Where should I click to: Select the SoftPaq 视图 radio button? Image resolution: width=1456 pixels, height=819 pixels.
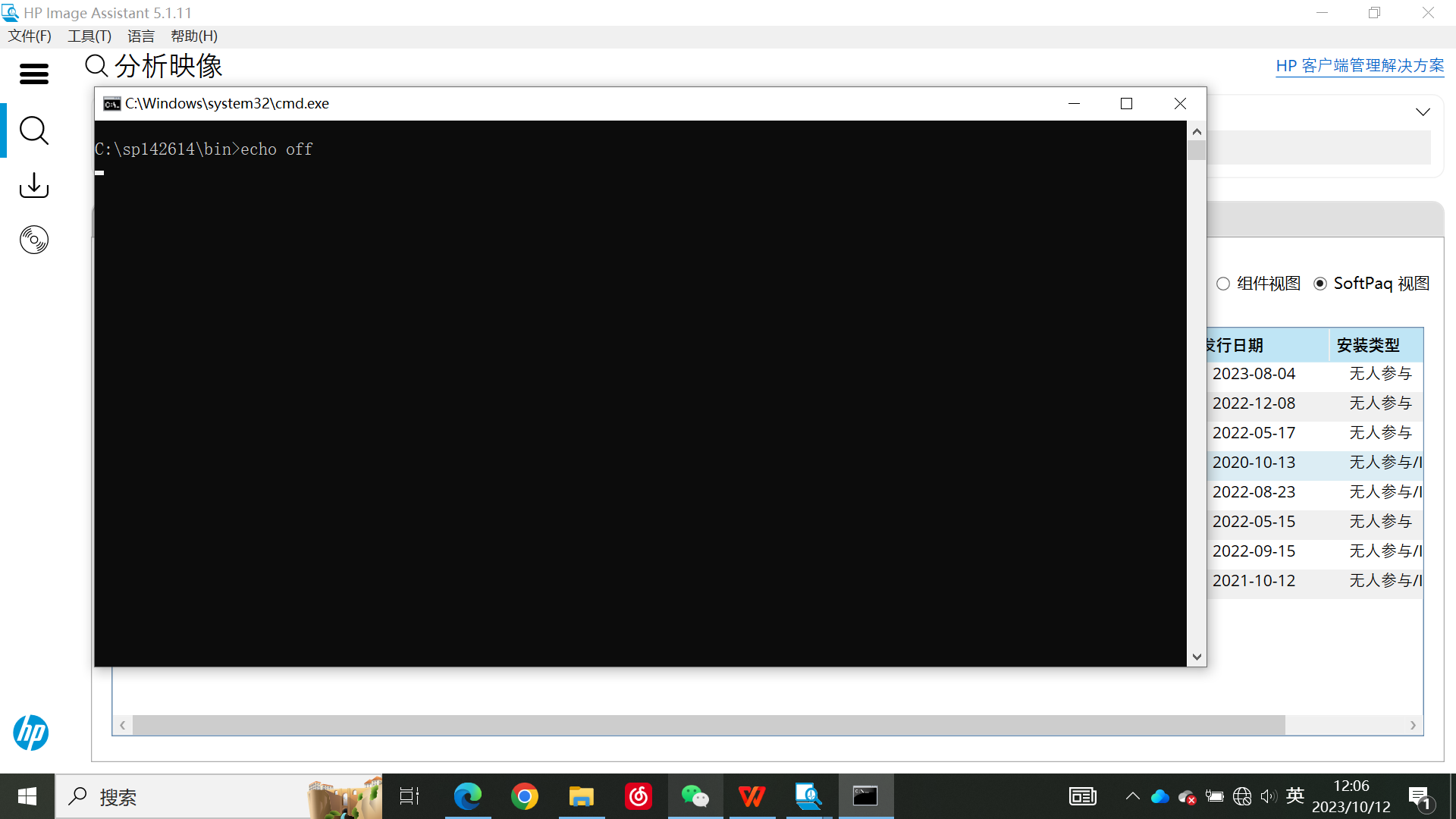(1320, 284)
